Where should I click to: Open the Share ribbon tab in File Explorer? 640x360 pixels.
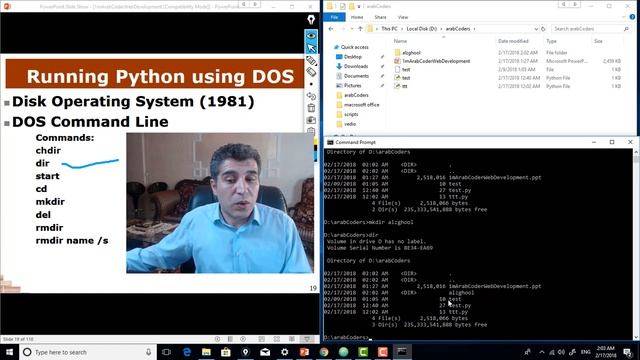pos(380,17)
